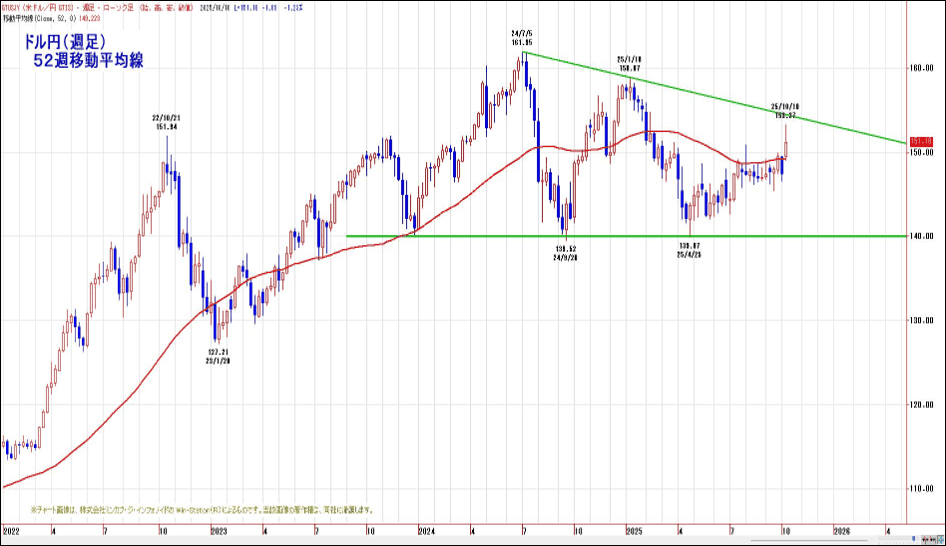Click the 160.00 price axis label
Image resolution: width=946 pixels, height=546 pixels.
coord(920,69)
